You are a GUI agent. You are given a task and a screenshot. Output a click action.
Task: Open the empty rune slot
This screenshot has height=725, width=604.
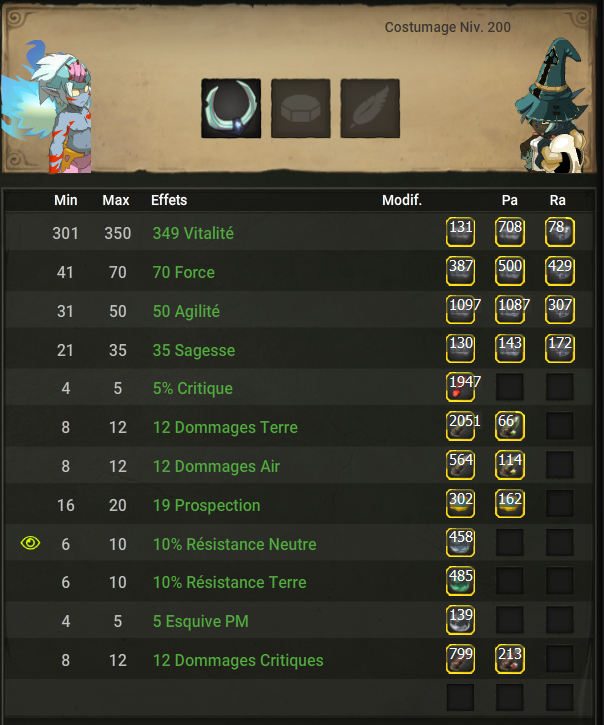[301, 108]
